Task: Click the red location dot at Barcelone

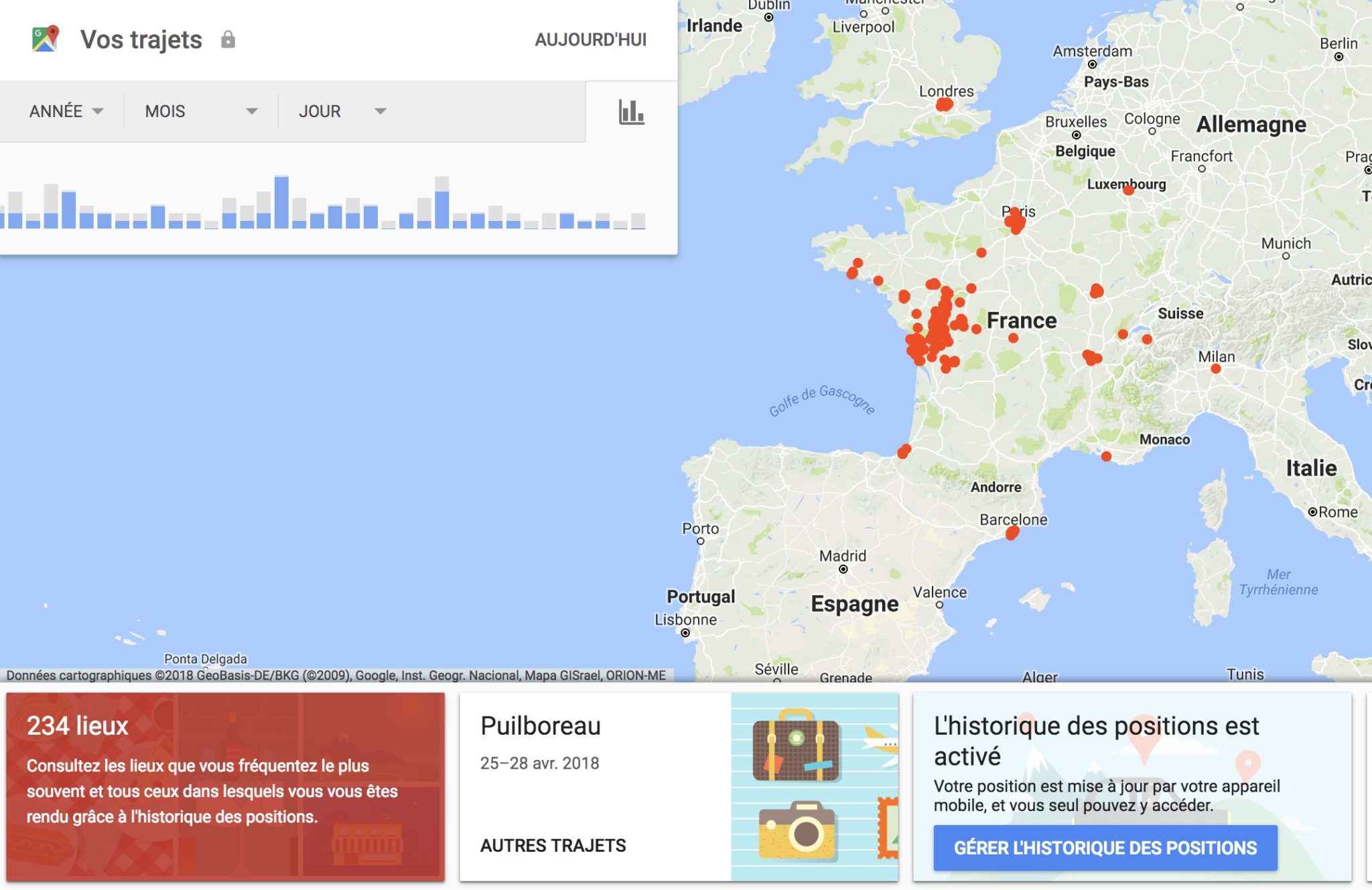Action: click(x=1012, y=533)
